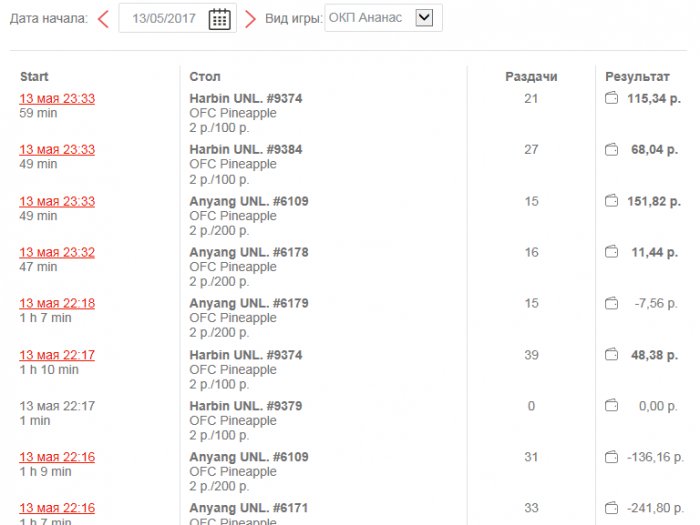Open the calendar date picker icon

coord(220,19)
